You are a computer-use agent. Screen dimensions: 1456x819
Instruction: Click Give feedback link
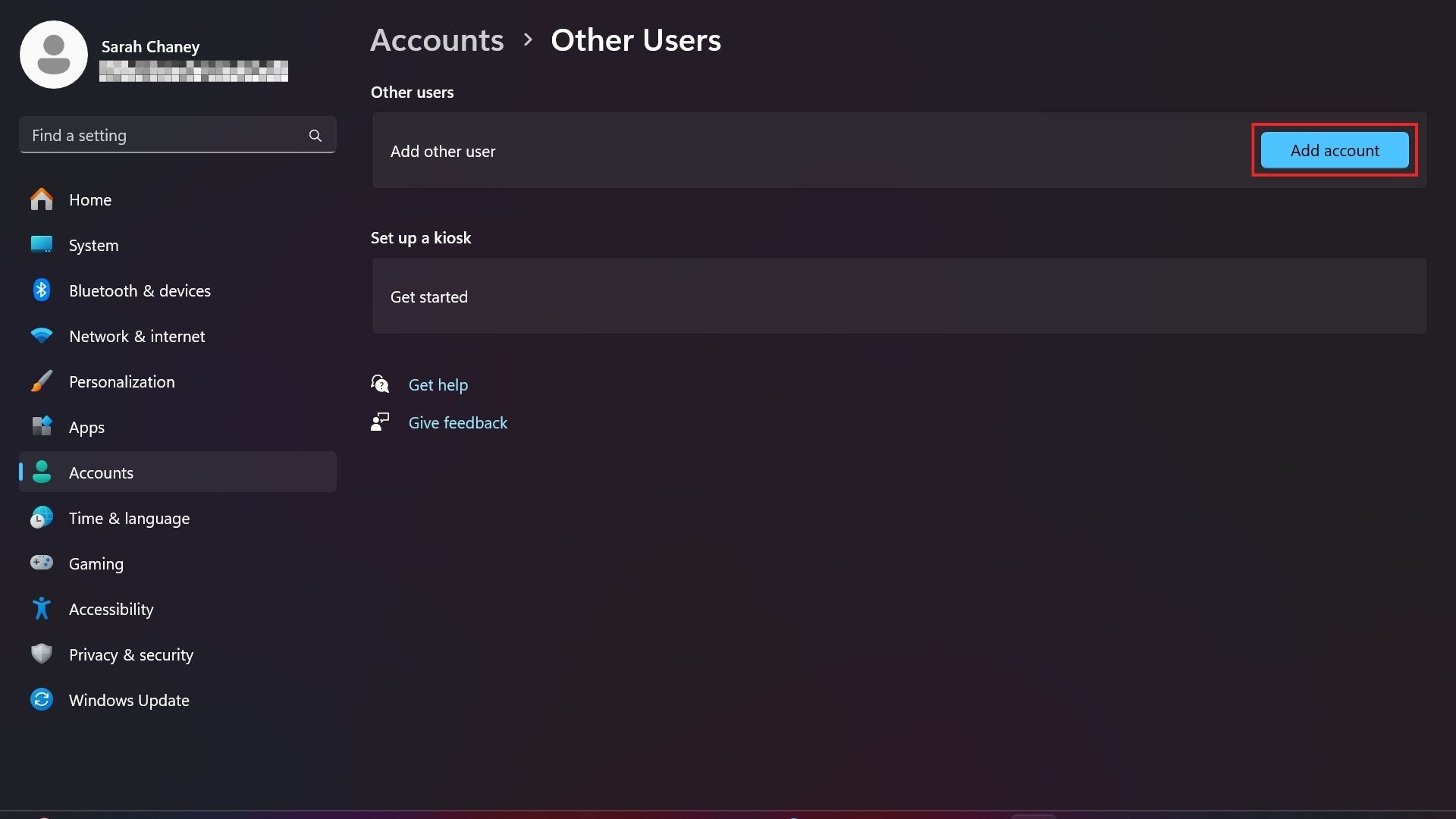[x=457, y=421]
